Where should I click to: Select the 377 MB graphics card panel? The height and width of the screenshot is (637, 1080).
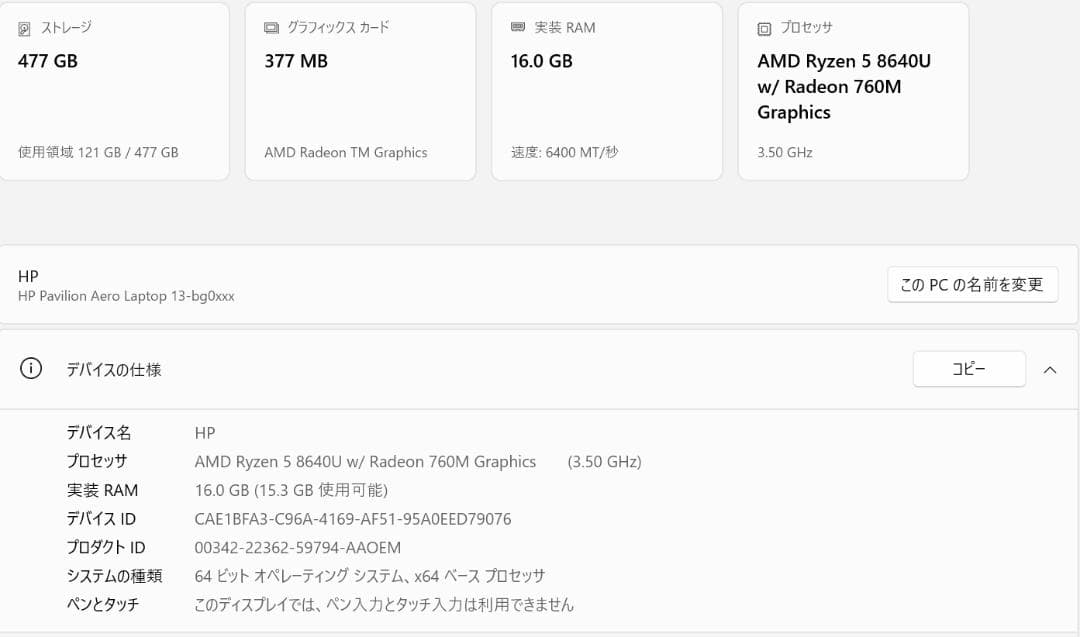point(360,91)
